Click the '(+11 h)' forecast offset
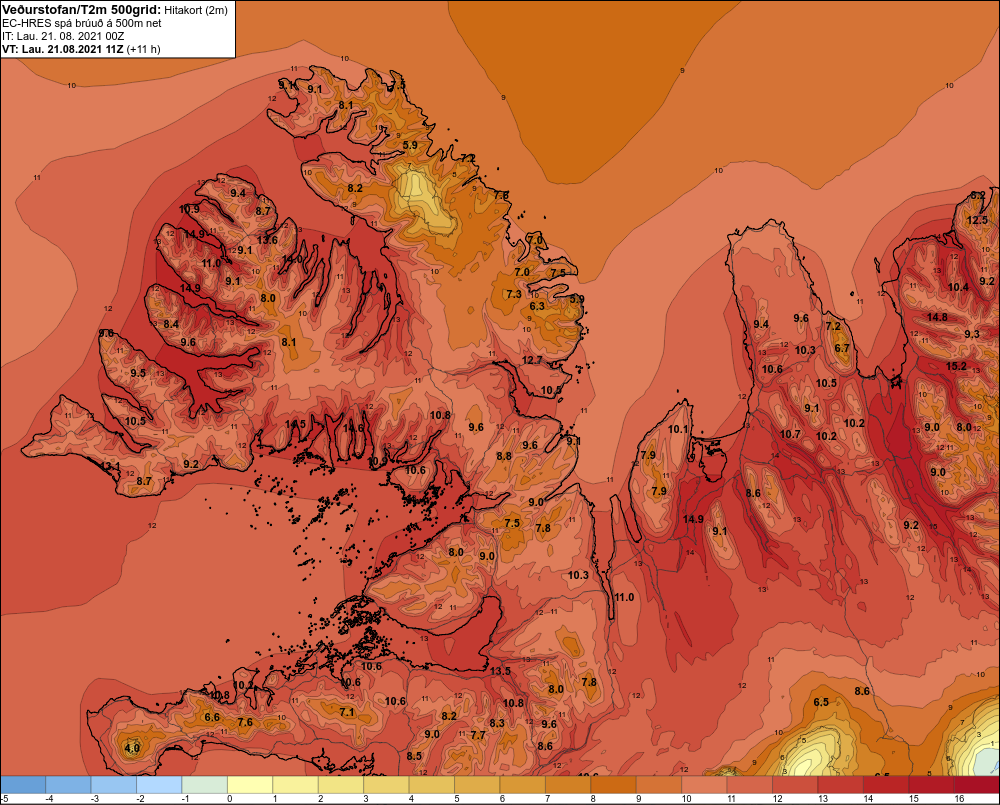The image size is (1000, 805). pos(143,49)
